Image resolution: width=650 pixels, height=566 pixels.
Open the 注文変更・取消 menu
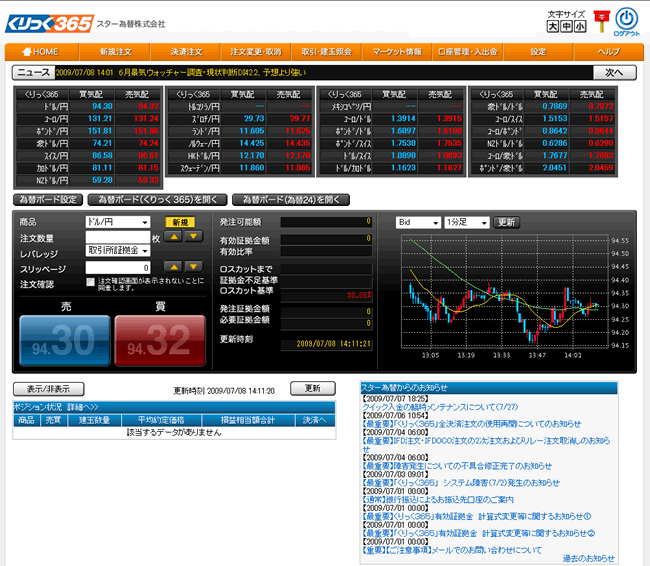point(256,52)
